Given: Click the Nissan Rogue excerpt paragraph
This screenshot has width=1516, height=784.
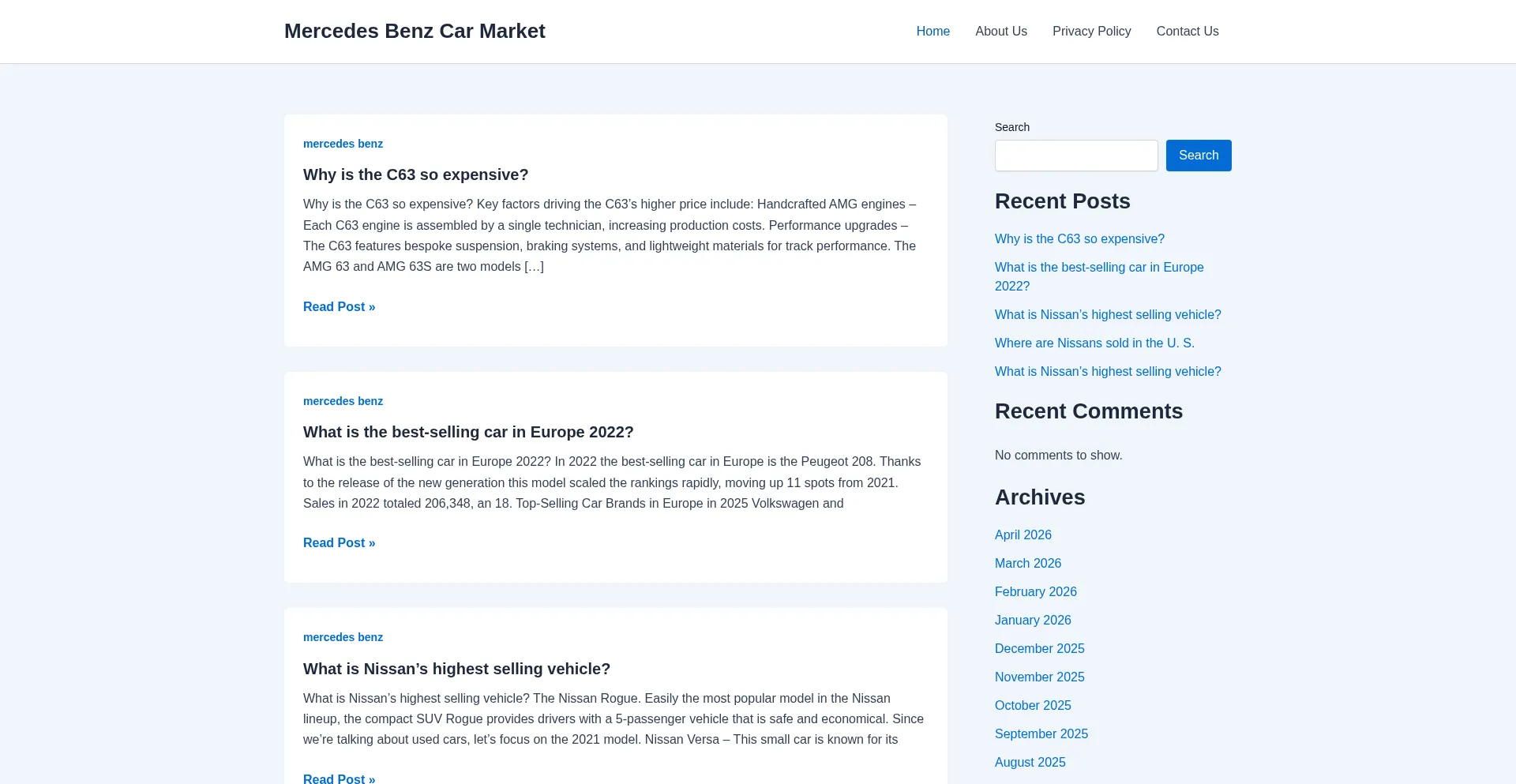Looking at the screenshot, I should pyautogui.click(x=614, y=718).
